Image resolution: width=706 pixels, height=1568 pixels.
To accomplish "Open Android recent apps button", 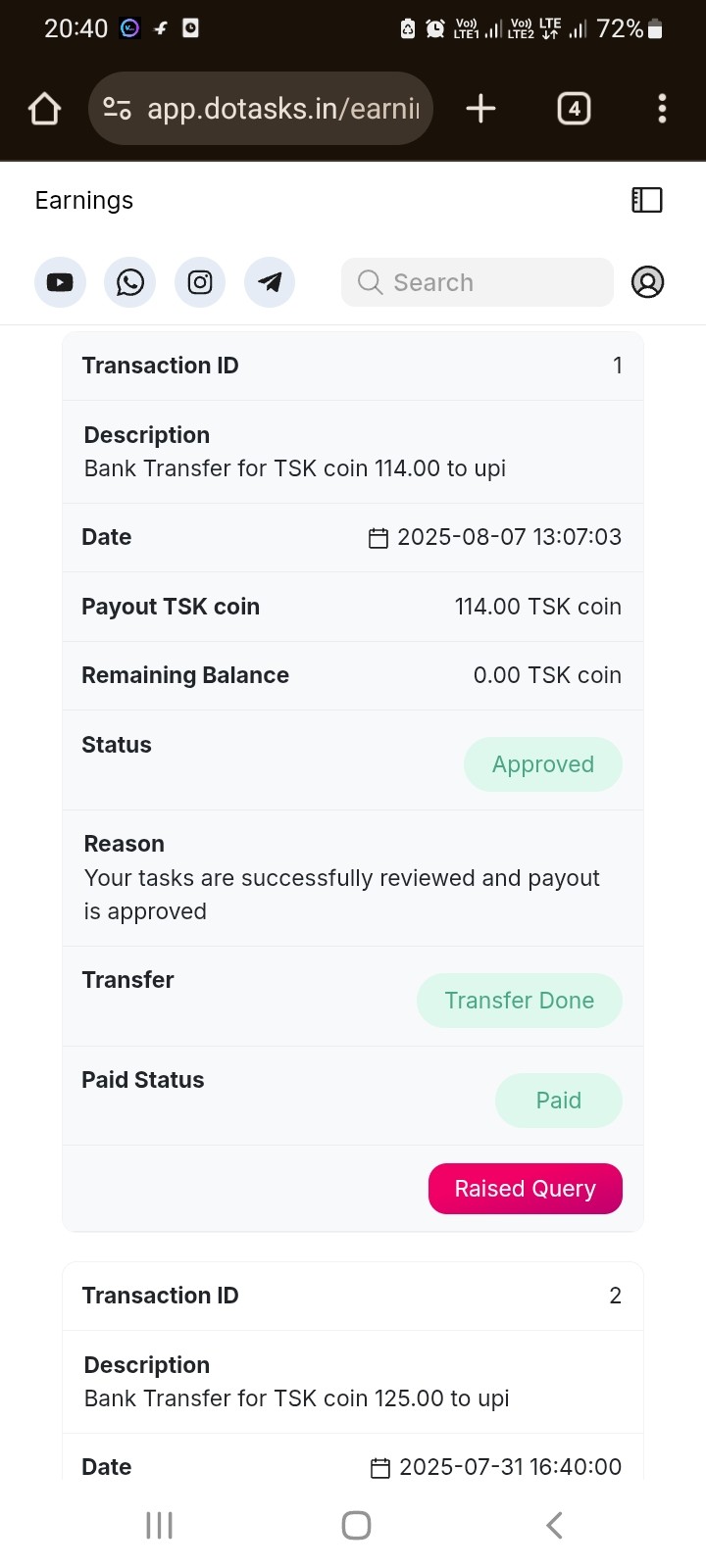I will pos(159,1525).
